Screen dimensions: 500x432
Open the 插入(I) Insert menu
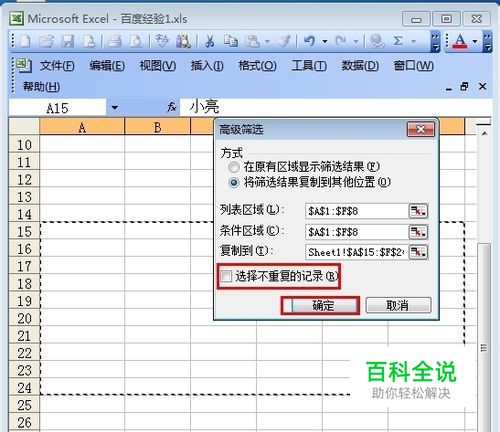click(x=207, y=65)
